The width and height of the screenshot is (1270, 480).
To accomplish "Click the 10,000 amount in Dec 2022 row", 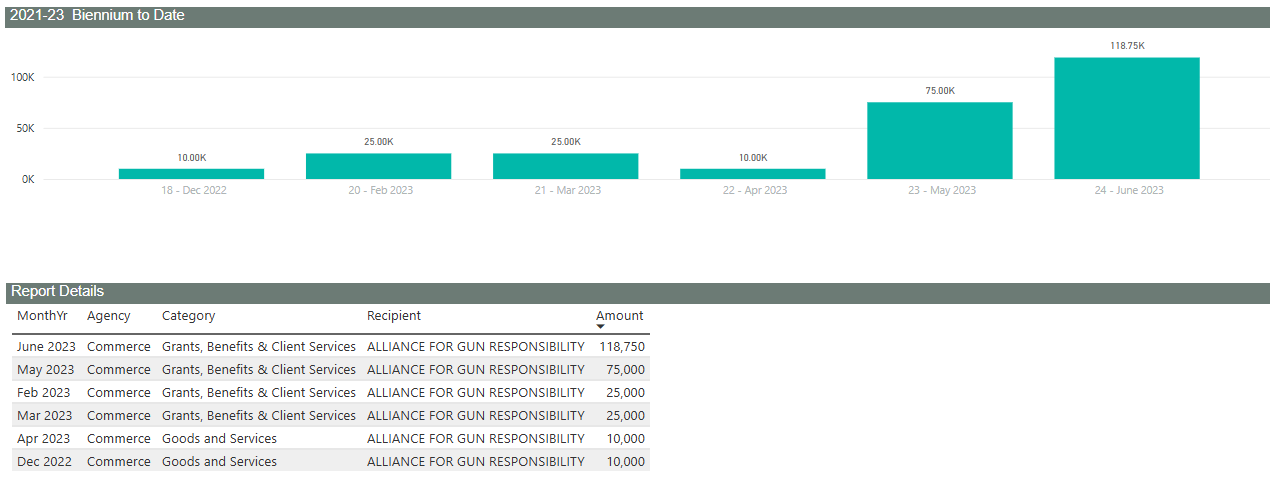I will 626,462.
